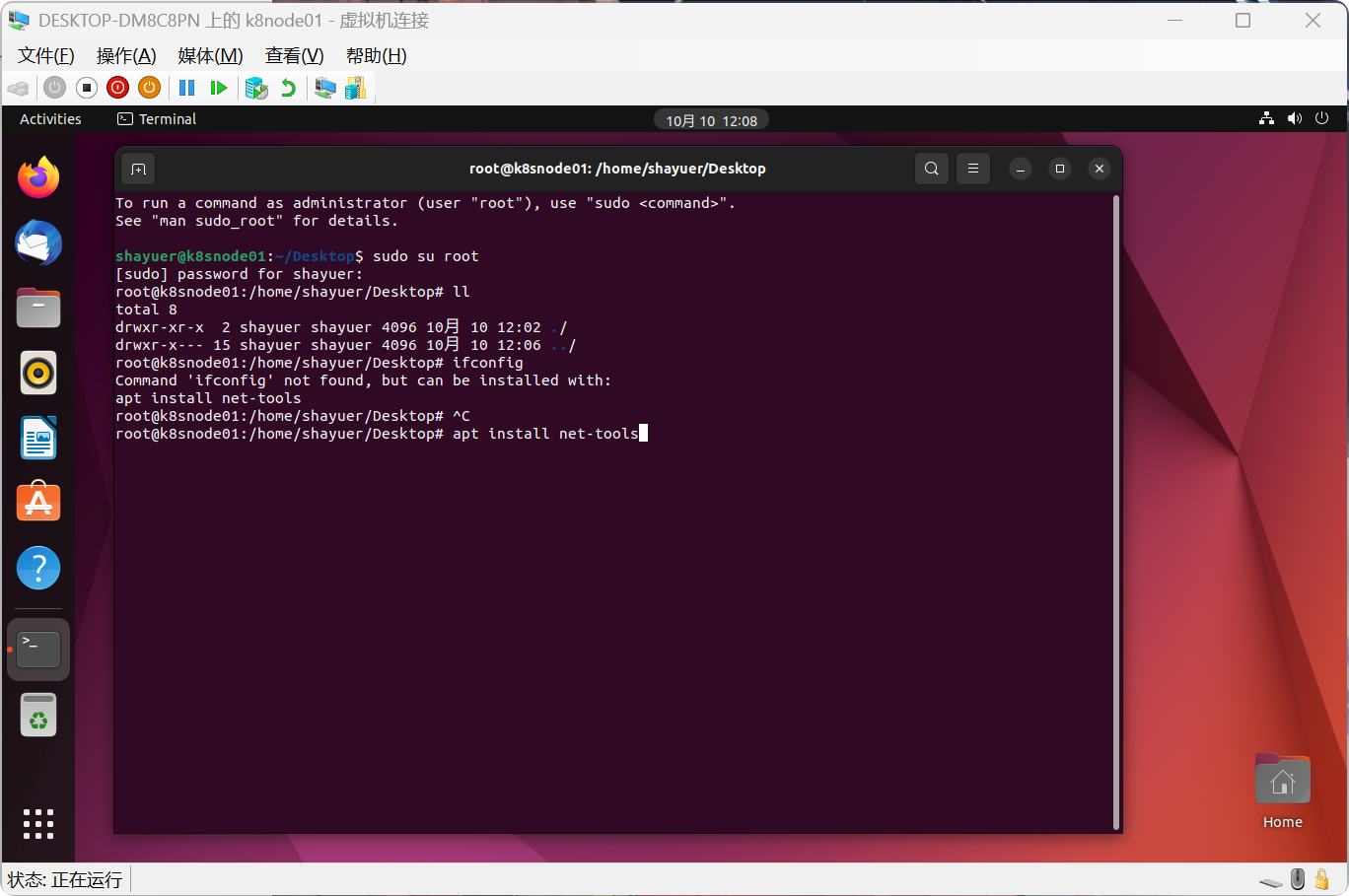Open LibreOffice Writer from the dock
The width and height of the screenshot is (1349, 896).
[38, 438]
